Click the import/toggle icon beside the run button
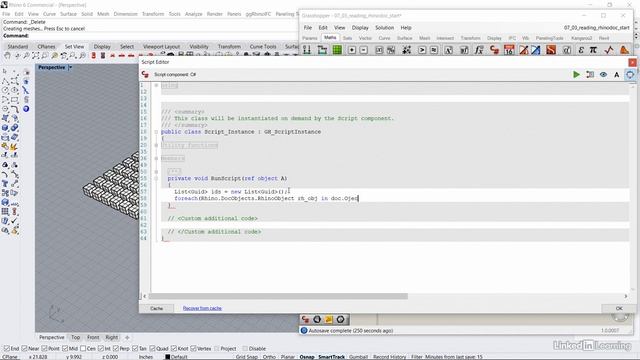The width and height of the screenshot is (640, 360). point(590,75)
